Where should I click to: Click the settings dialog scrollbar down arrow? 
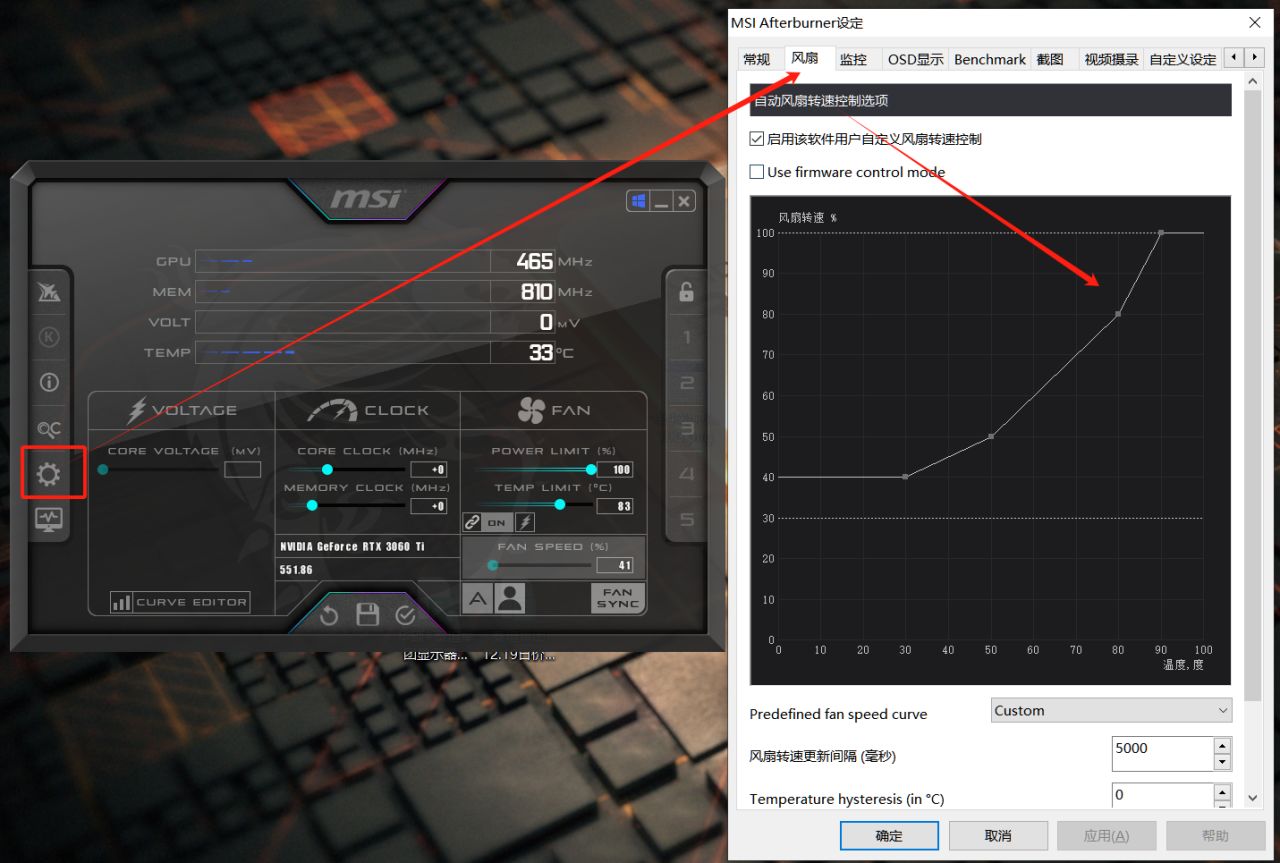coord(1253,797)
